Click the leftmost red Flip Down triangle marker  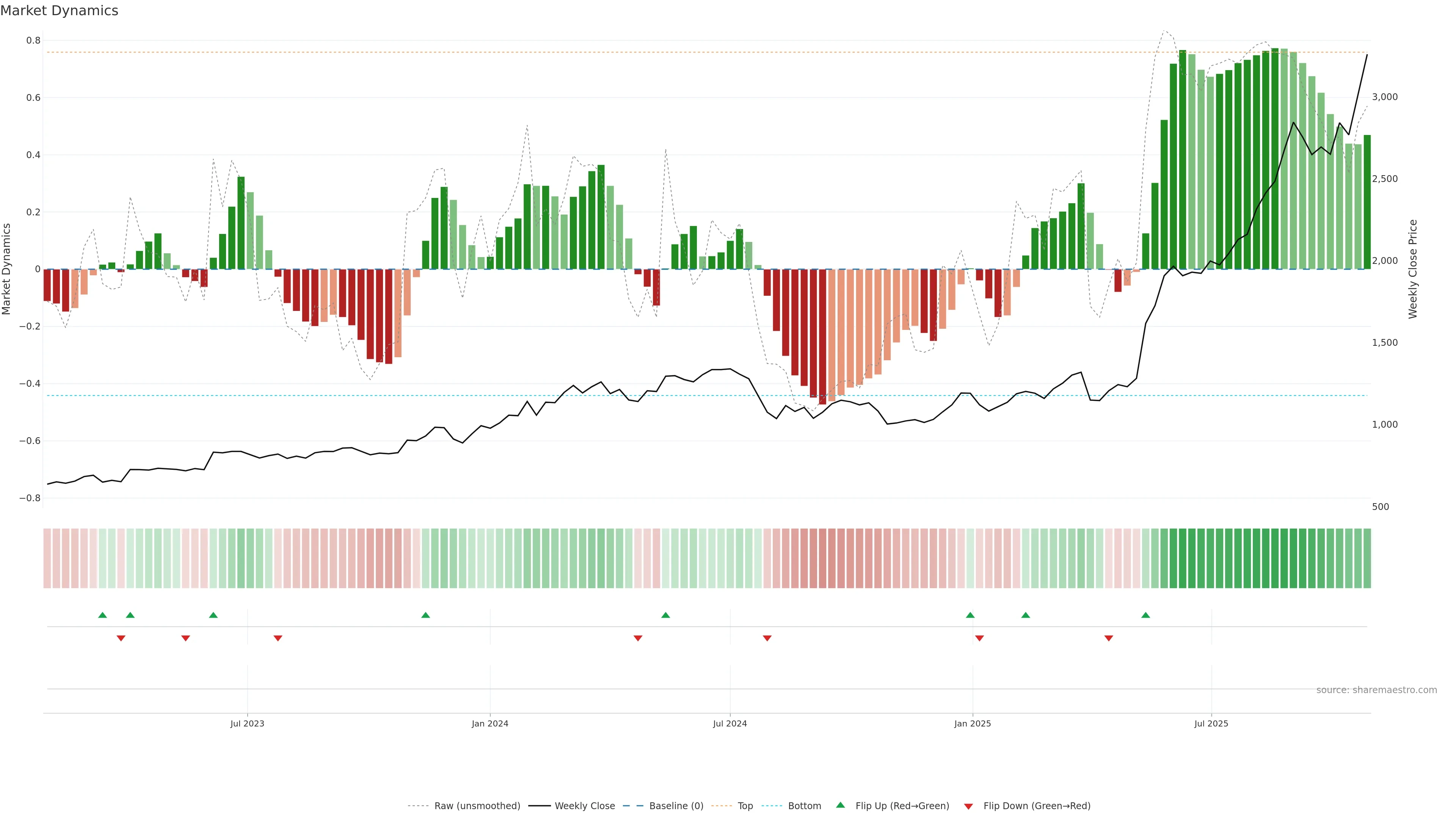(121, 638)
